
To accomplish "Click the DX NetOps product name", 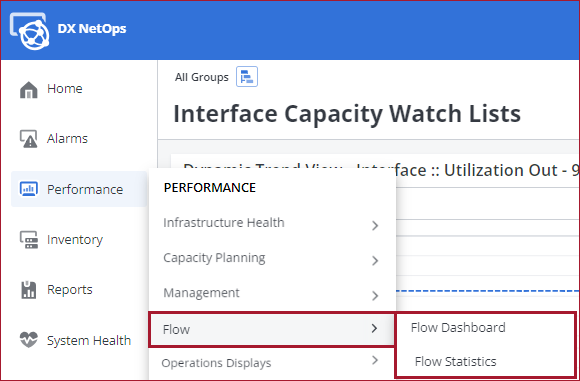I will tap(92, 29).
